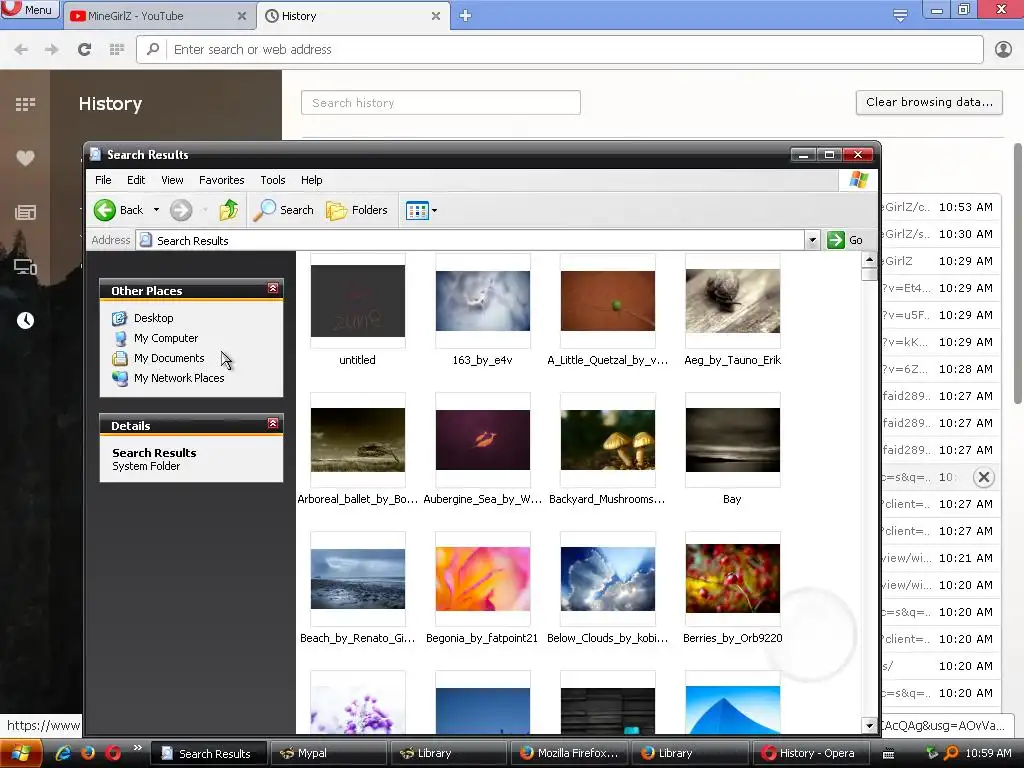
Task: Open the Tools menu
Action: [x=272, y=180]
